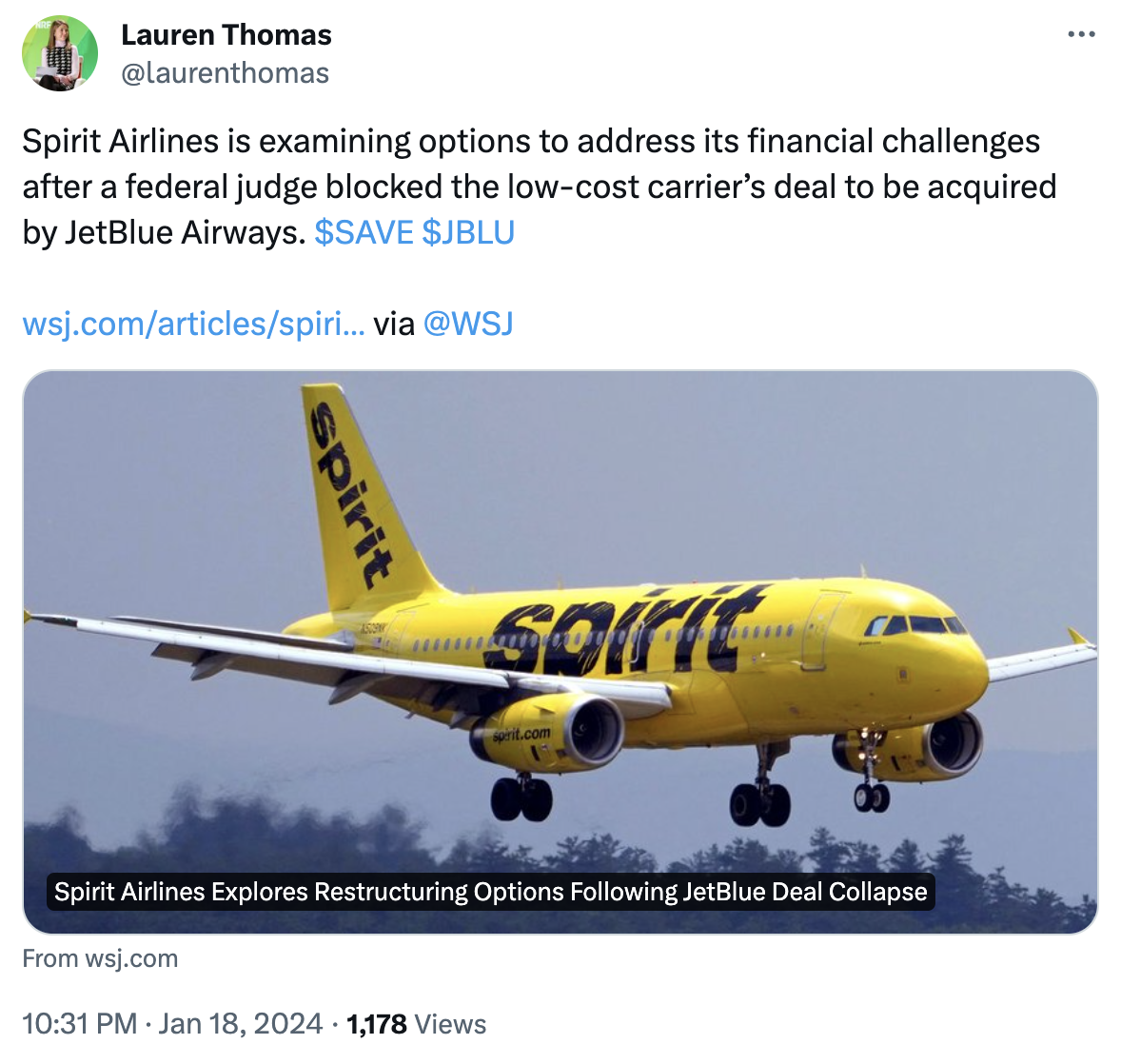This screenshot has width=1121, height=1064.
Task: Click the word via before @WSJ
Action: click(x=393, y=325)
